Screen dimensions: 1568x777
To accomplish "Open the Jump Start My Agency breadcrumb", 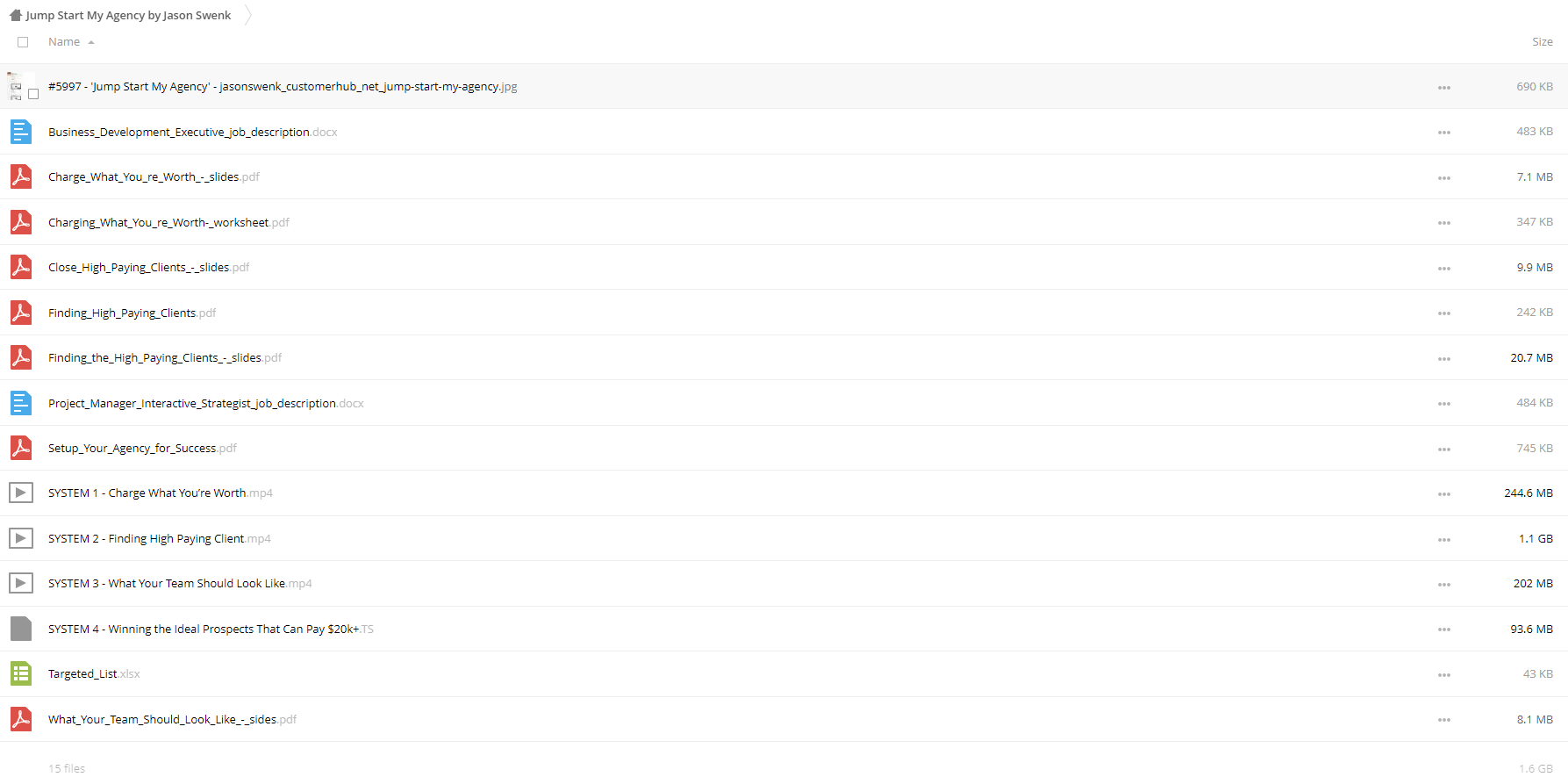I will [x=128, y=15].
